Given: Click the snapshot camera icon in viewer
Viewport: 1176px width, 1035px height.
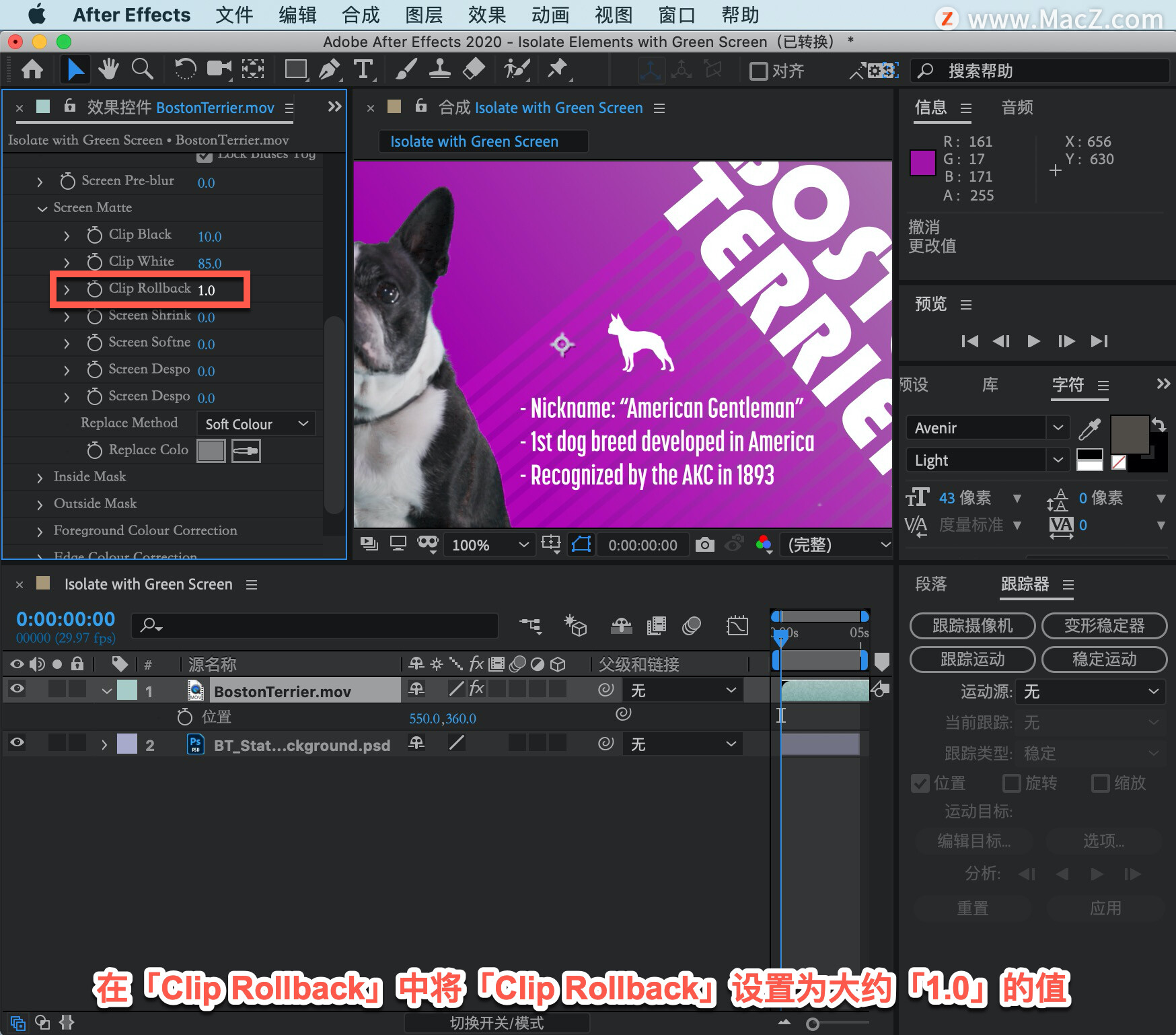Looking at the screenshot, I should pyautogui.click(x=704, y=544).
